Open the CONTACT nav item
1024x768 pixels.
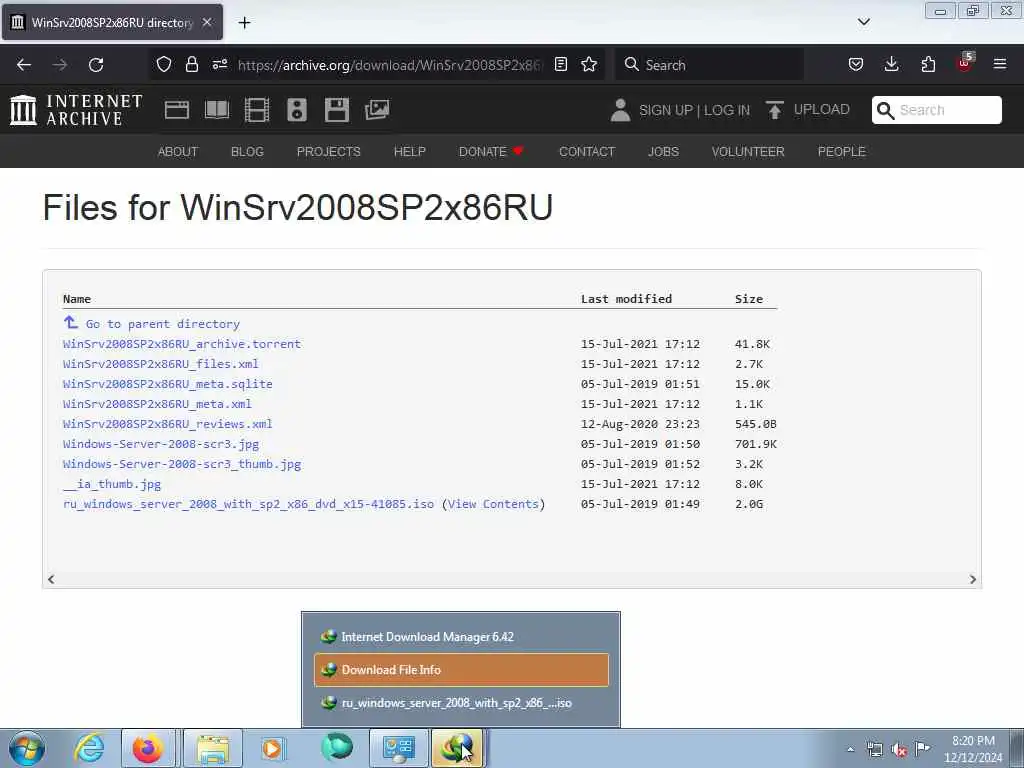point(586,152)
